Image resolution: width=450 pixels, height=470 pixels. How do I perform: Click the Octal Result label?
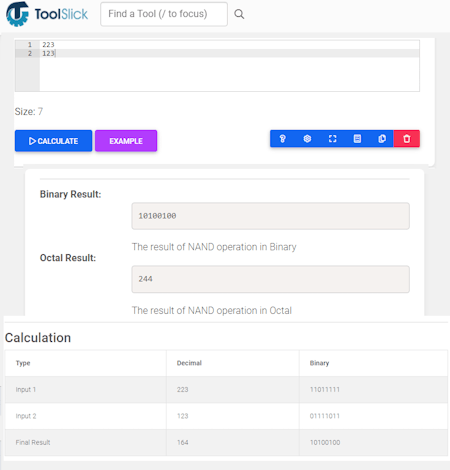(68, 258)
